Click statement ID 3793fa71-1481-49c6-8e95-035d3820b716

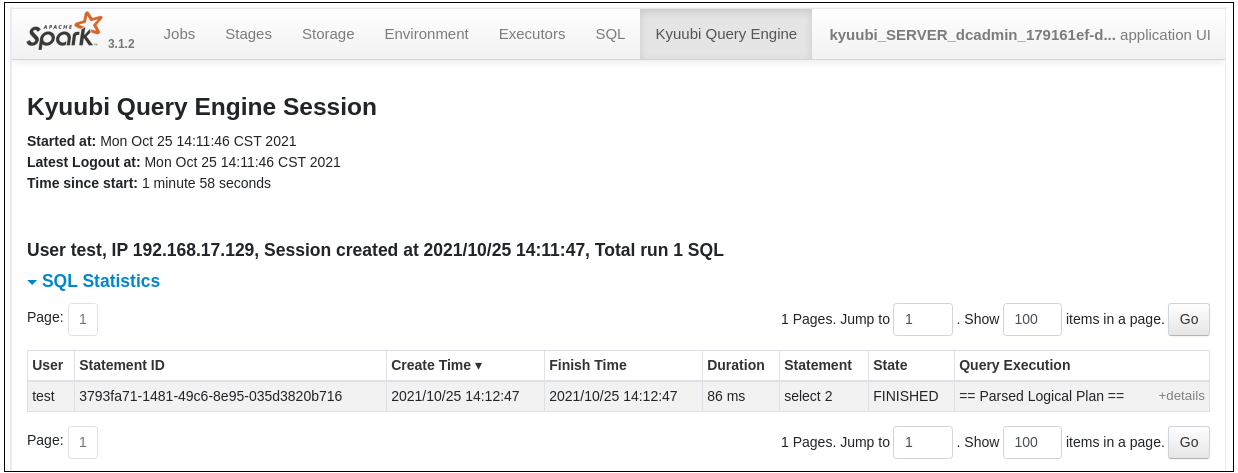click(x=211, y=396)
